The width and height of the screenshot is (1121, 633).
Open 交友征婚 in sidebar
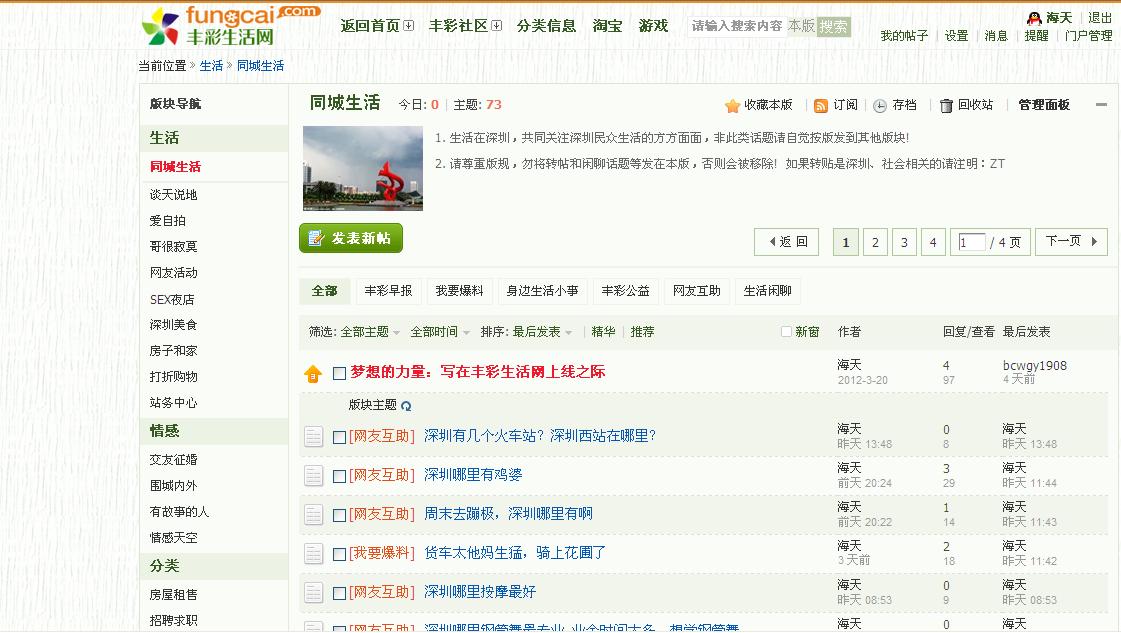[174, 460]
